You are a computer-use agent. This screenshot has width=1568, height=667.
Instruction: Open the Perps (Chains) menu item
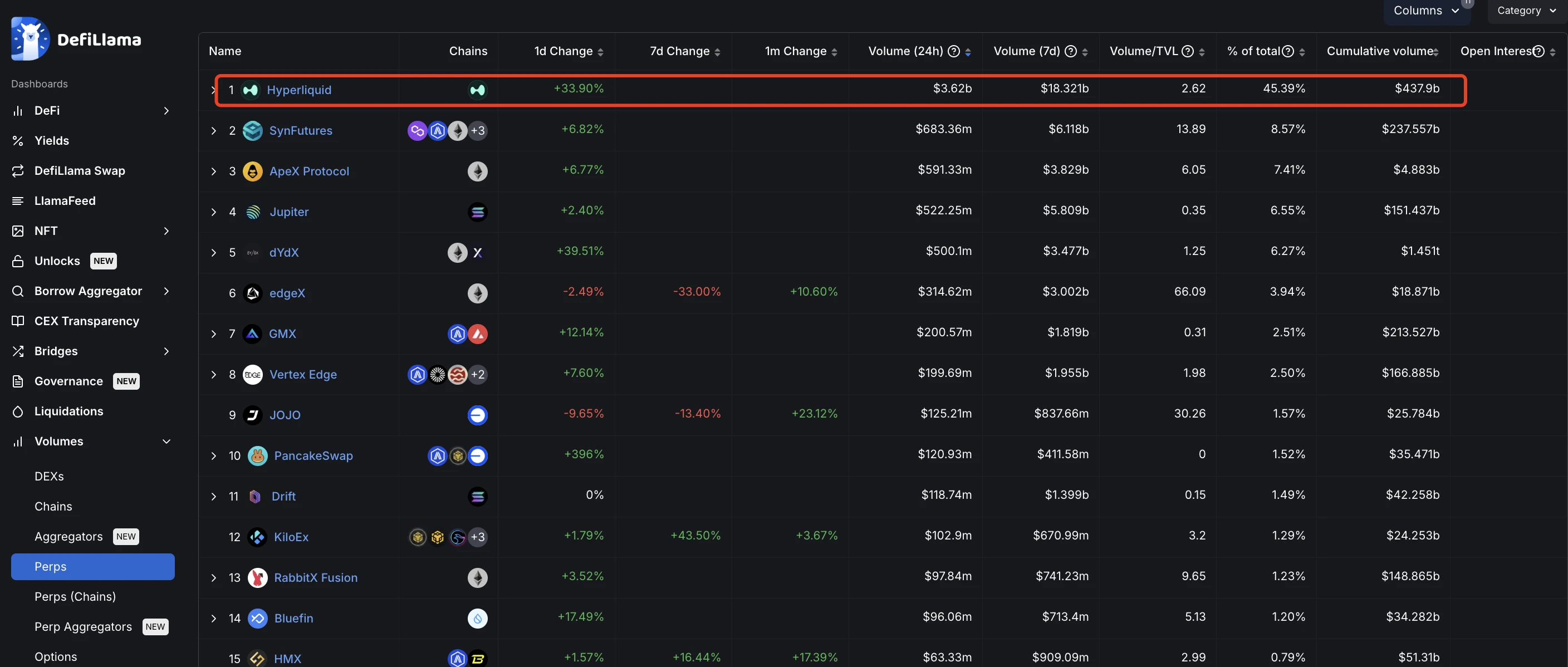75,596
